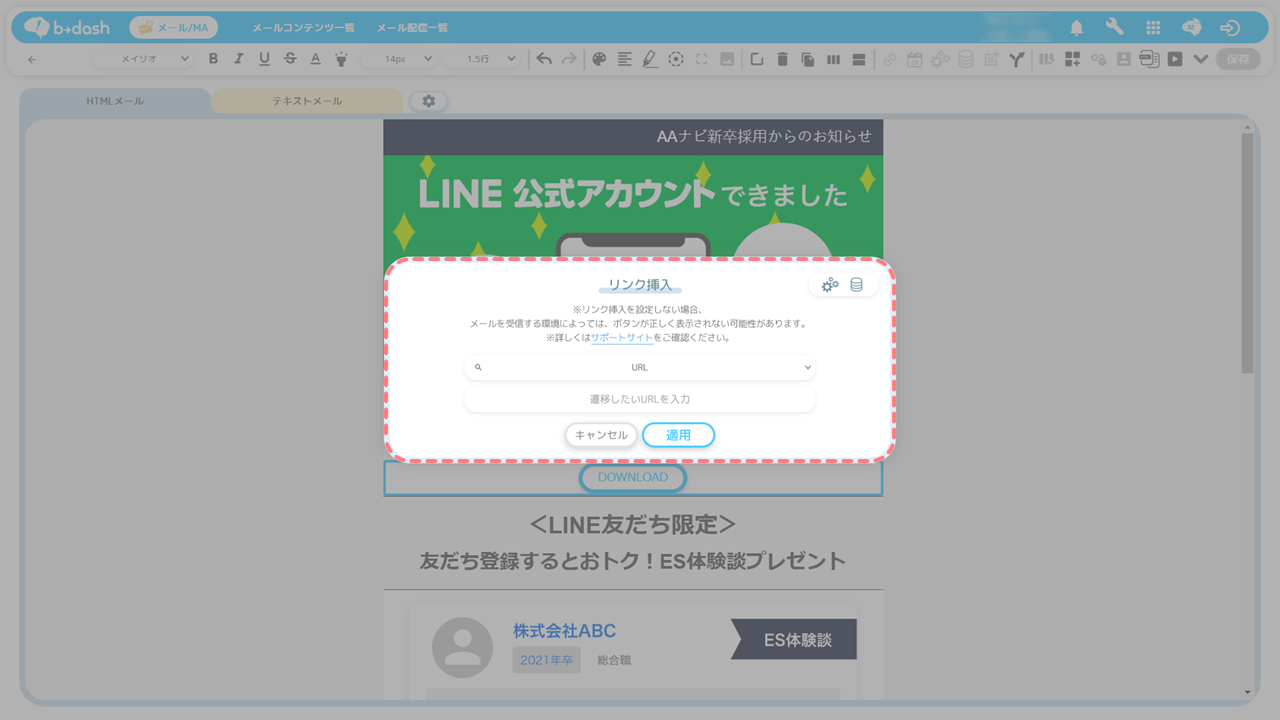Click the ES体験談 ribbon label
1280x720 pixels.
click(x=795, y=640)
